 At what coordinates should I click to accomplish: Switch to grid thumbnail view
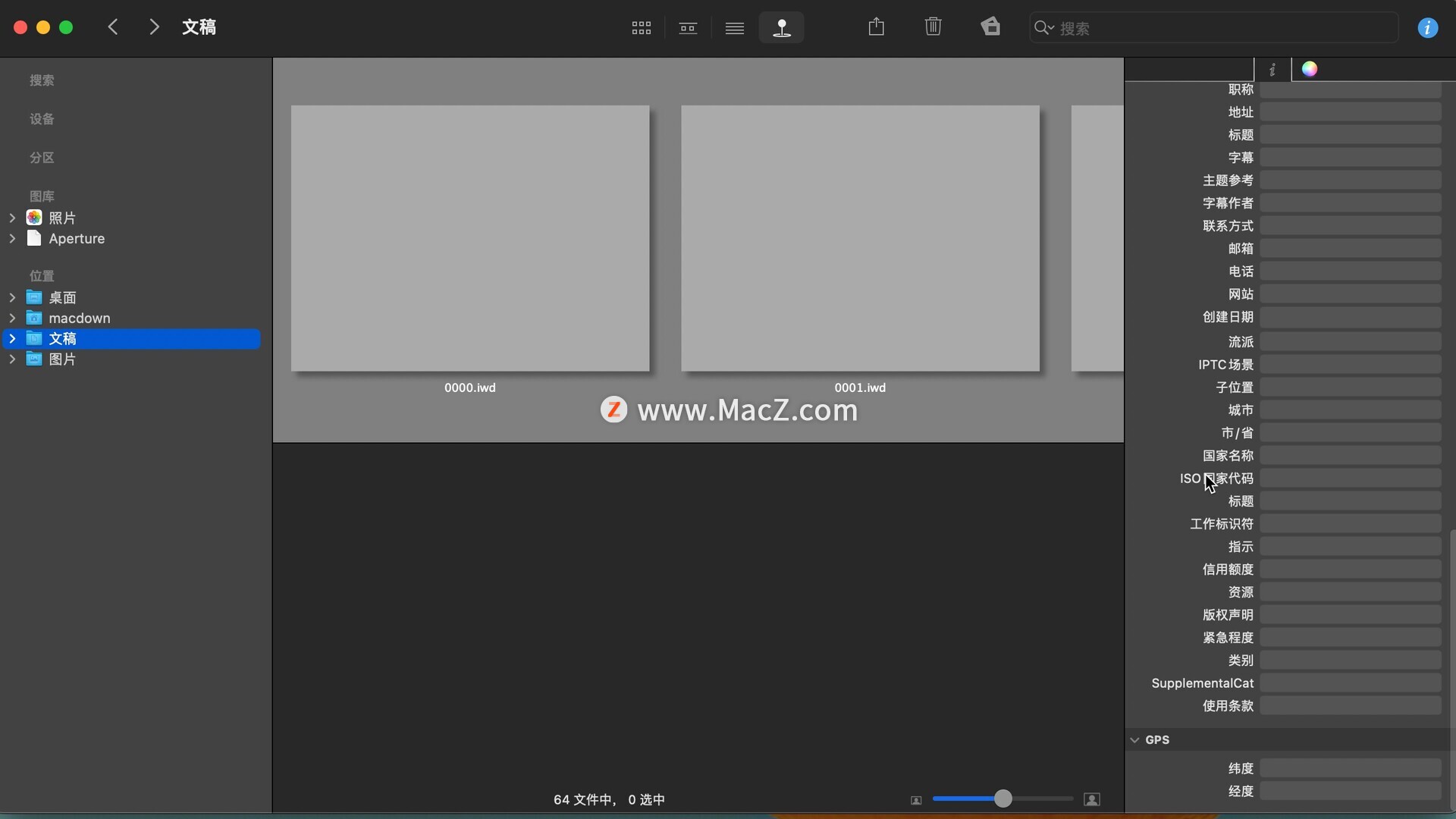coord(642,28)
